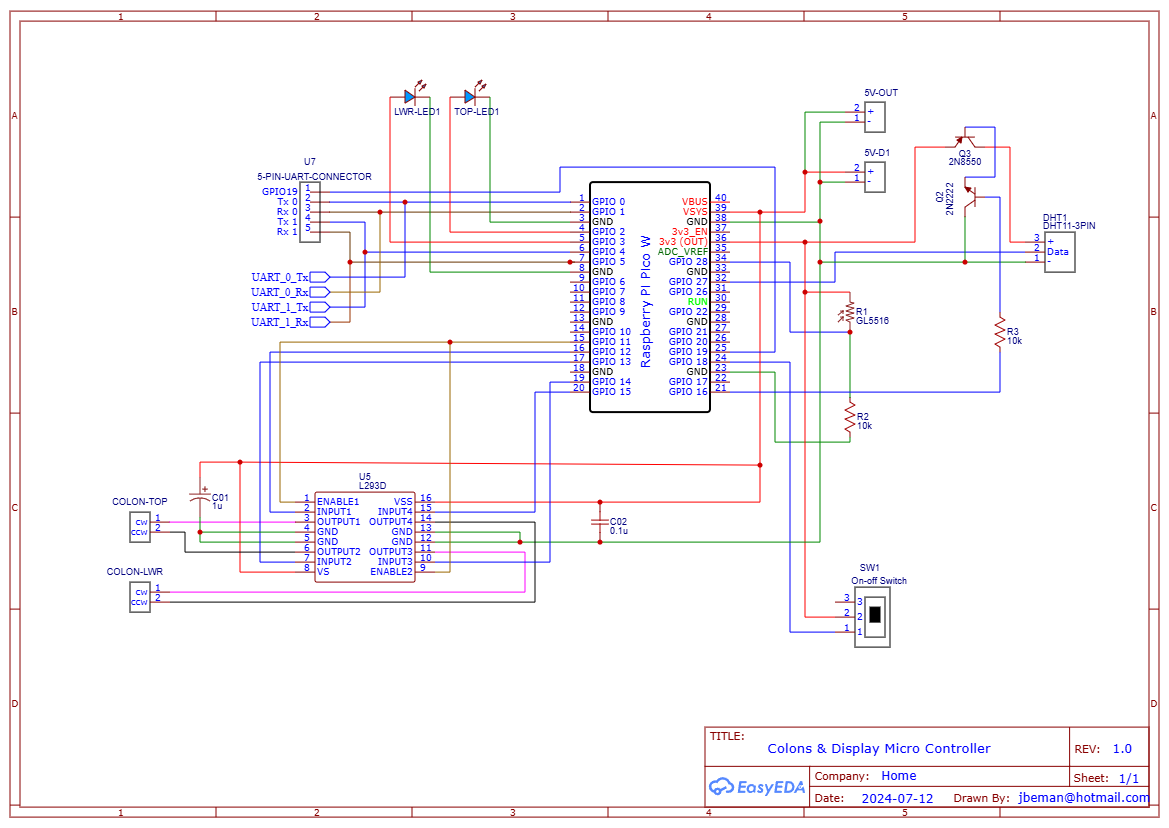The width and height of the screenshot is (1169, 828).
Task: Click the VSYS pin label
Action: (x=695, y=212)
